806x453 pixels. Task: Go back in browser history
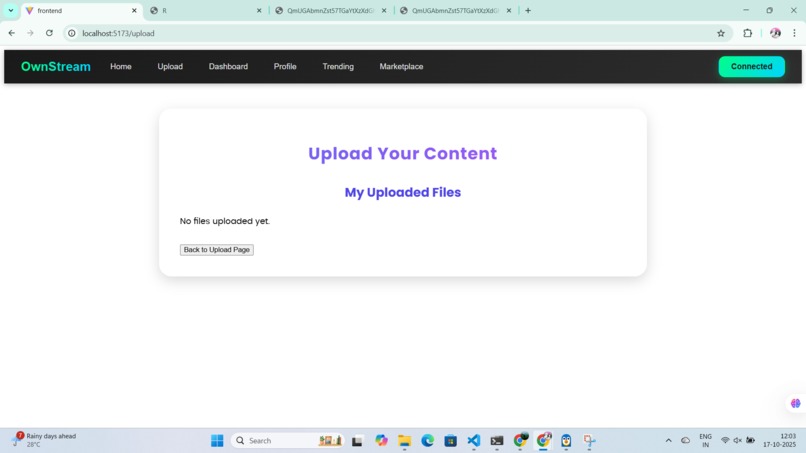point(11,33)
